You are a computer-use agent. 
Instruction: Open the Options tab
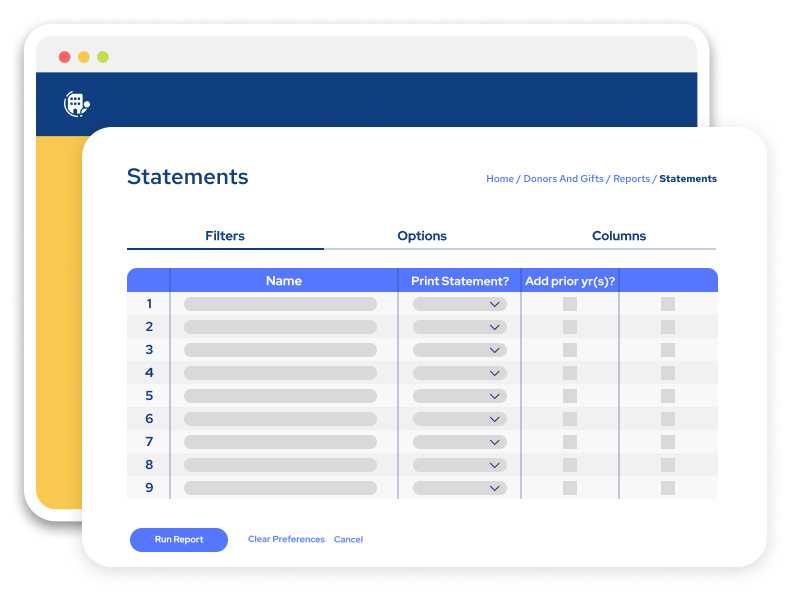point(422,236)
